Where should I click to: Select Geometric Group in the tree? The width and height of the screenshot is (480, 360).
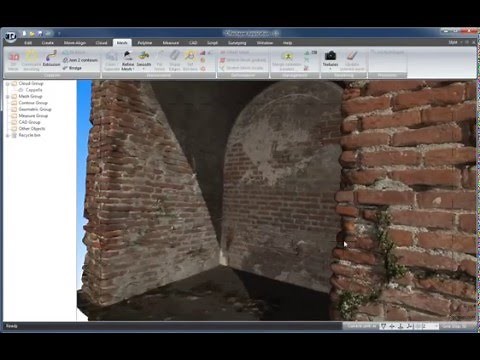[x=35, y=109]
